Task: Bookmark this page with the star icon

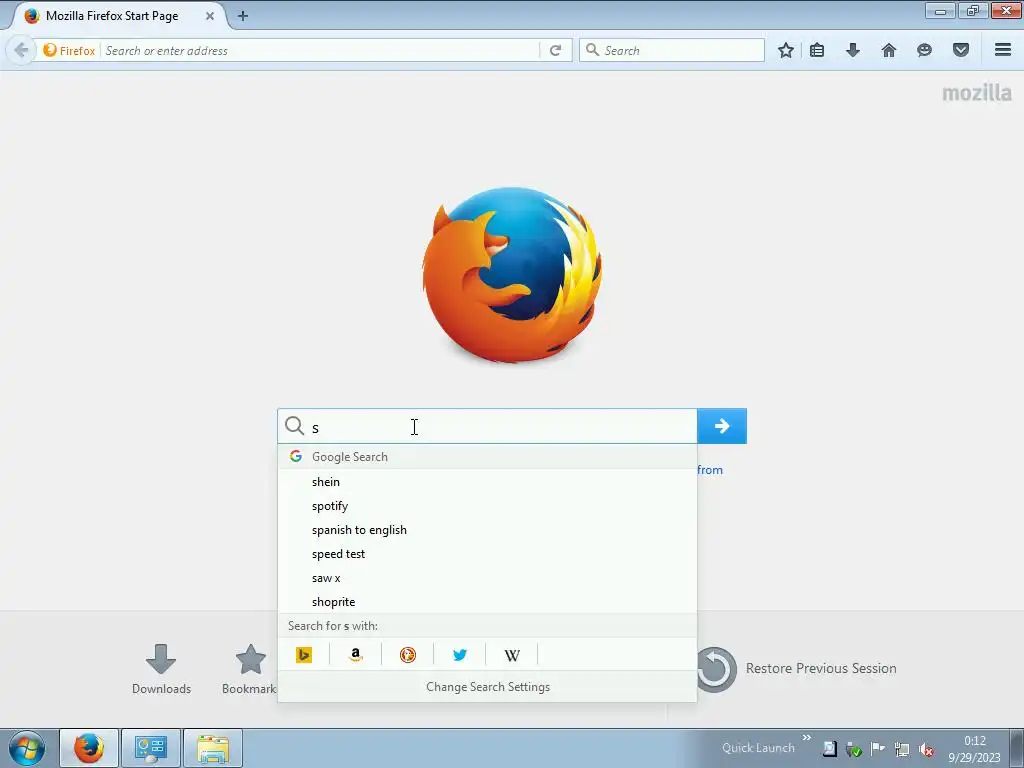Action: tap(786, 50)
